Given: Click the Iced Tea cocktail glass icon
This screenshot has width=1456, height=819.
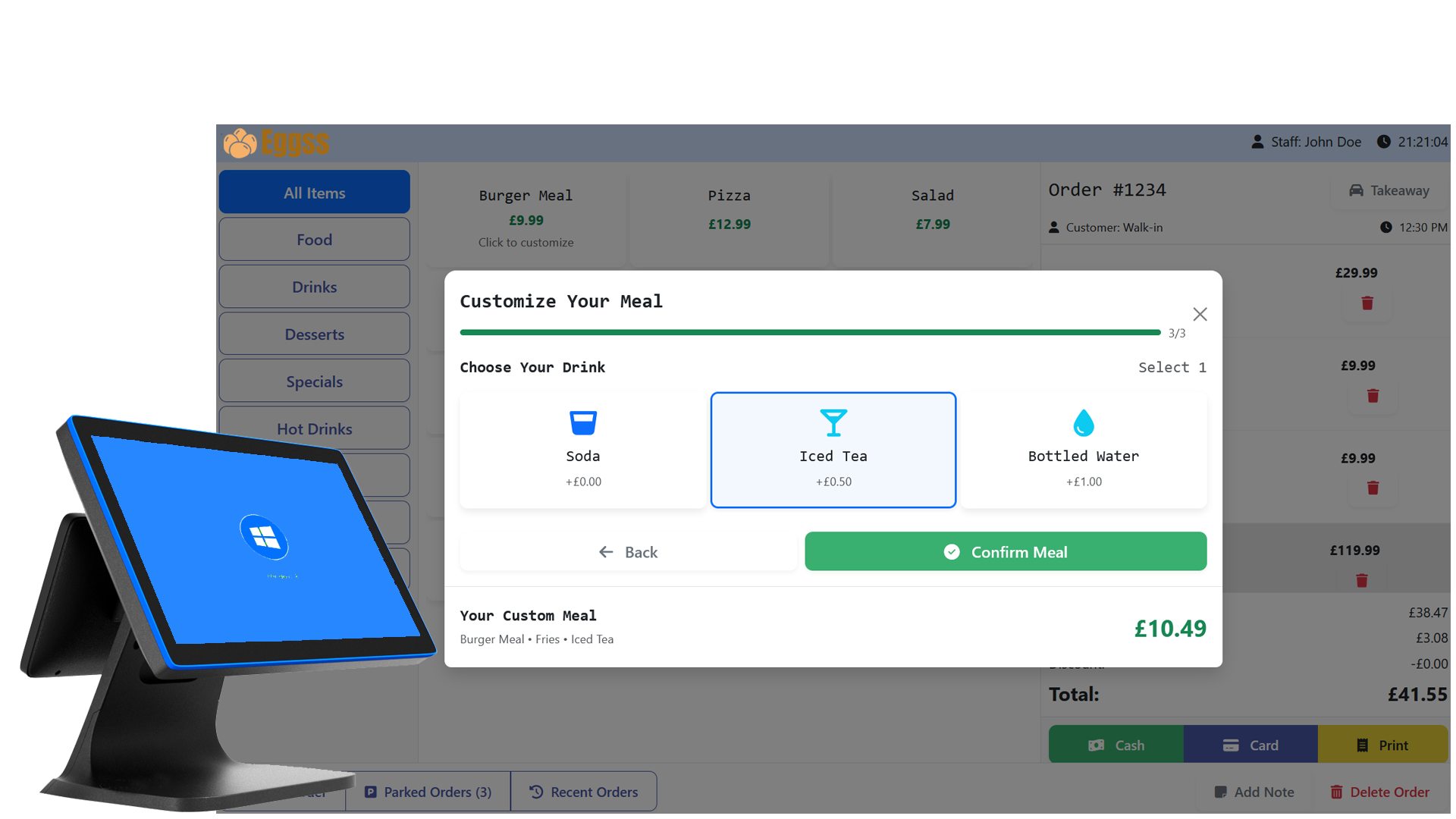Looking at the screenshot, I should (833, 422).
